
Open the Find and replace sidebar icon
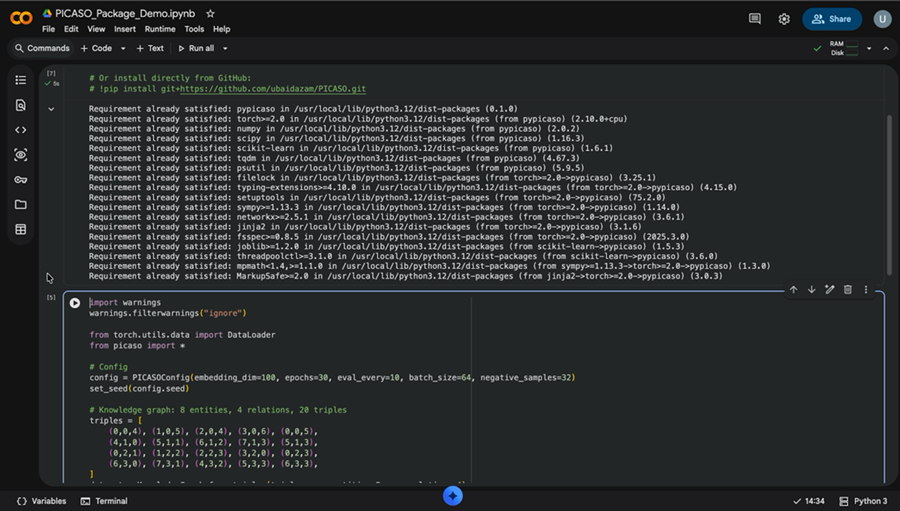(x=21, y=105)
